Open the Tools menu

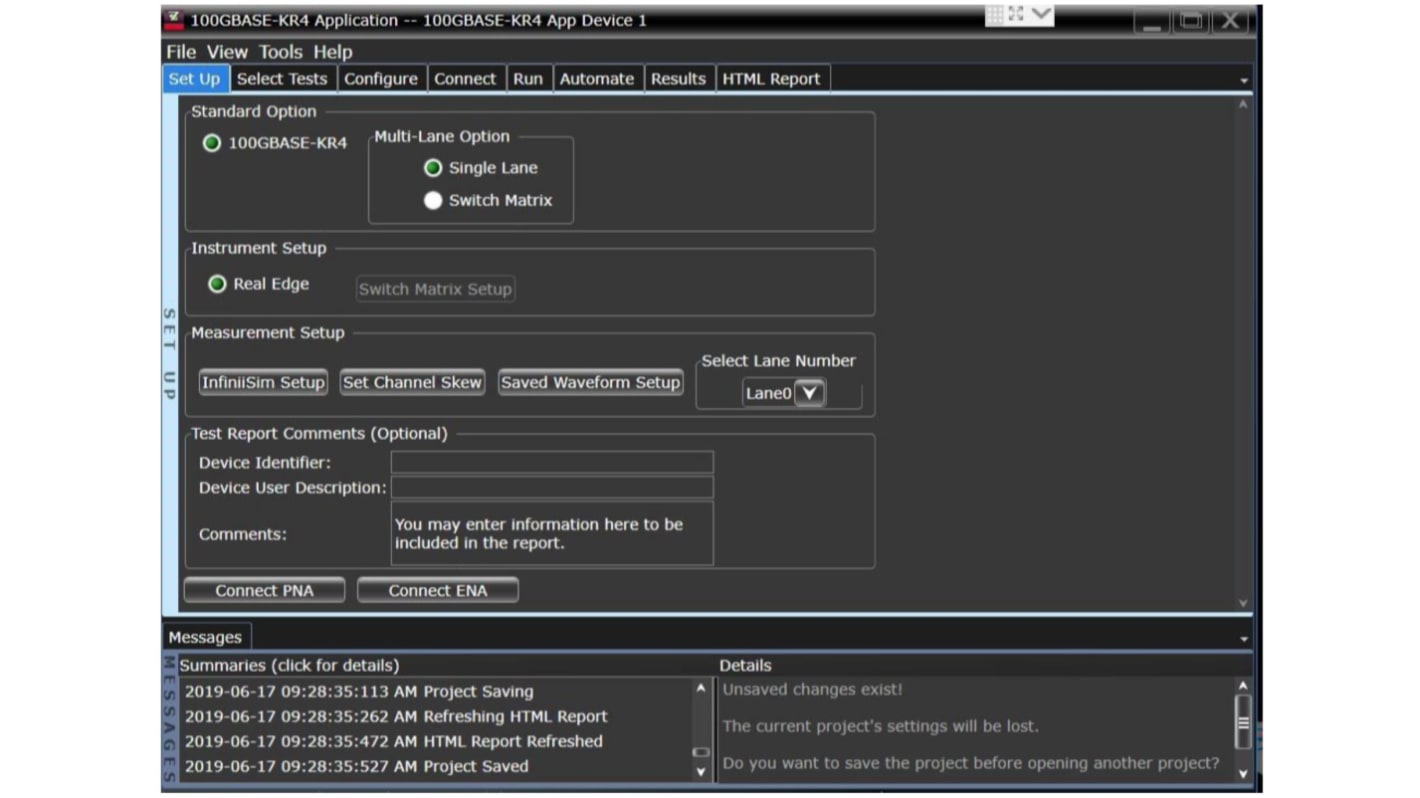pyautogui.click(x=281, y=52)
